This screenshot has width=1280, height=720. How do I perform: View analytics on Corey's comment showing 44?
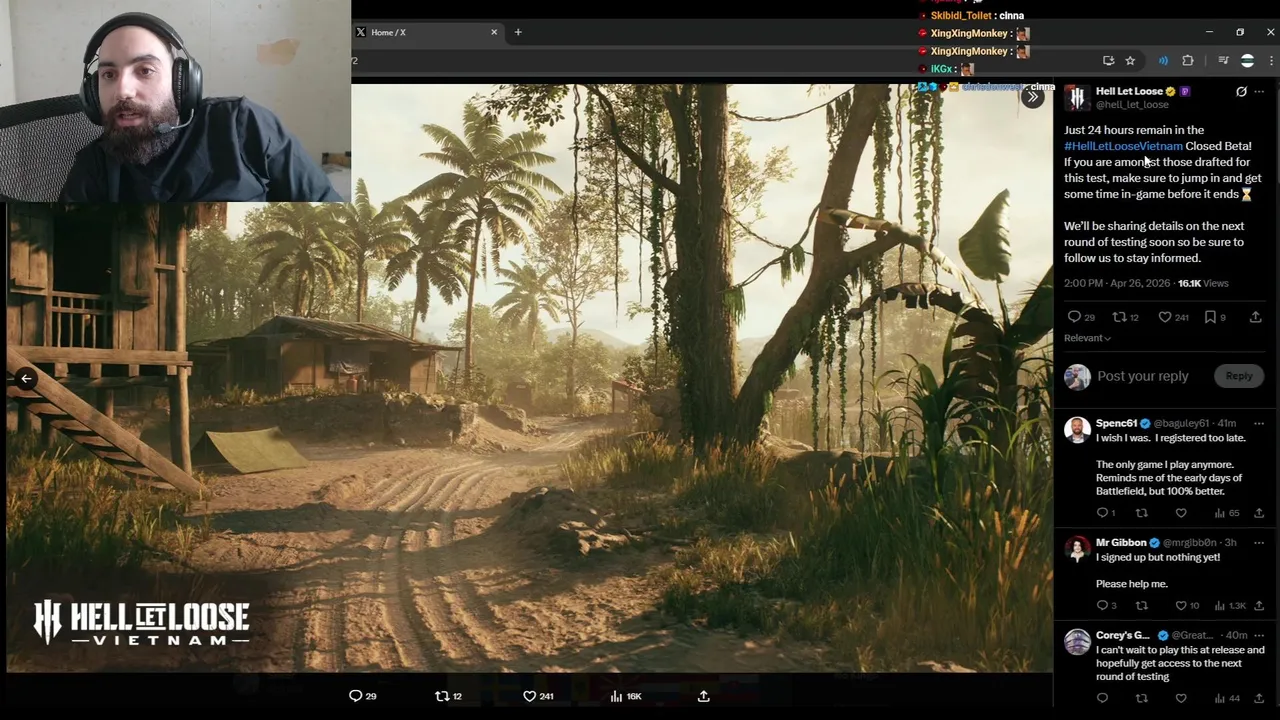click(1226, 698)
